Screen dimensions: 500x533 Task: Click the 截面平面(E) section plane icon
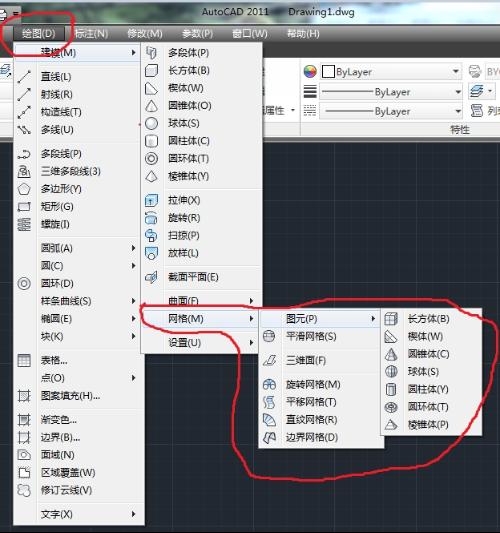[151, 277]
